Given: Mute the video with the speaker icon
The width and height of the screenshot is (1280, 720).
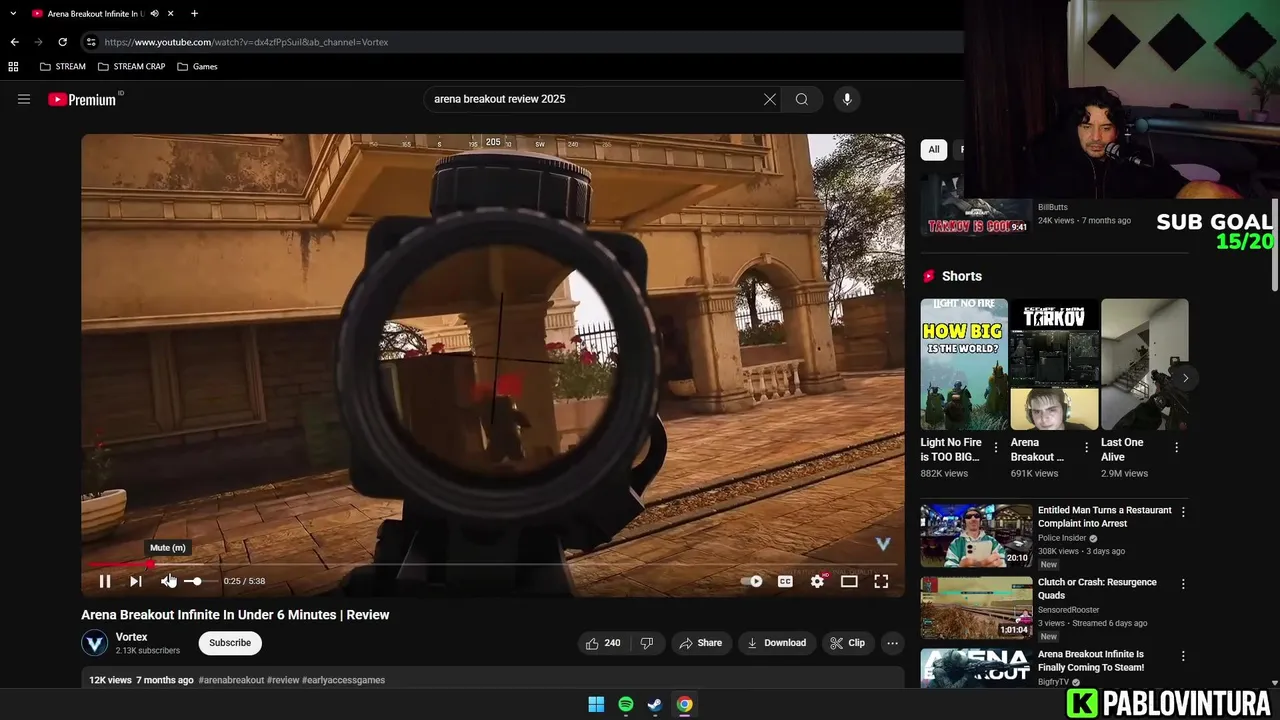Looking at the screenshot, I should click(x=168, y=581).
